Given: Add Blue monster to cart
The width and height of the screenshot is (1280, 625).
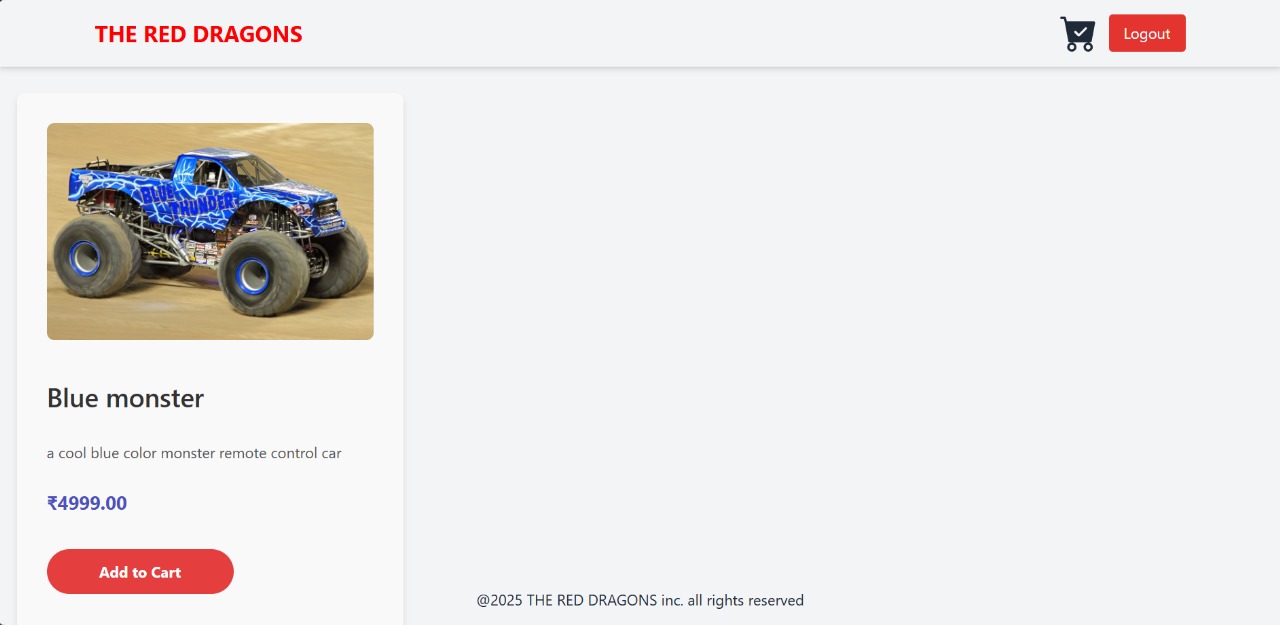Looking at the screenshot, I should [x=140, y=572].
